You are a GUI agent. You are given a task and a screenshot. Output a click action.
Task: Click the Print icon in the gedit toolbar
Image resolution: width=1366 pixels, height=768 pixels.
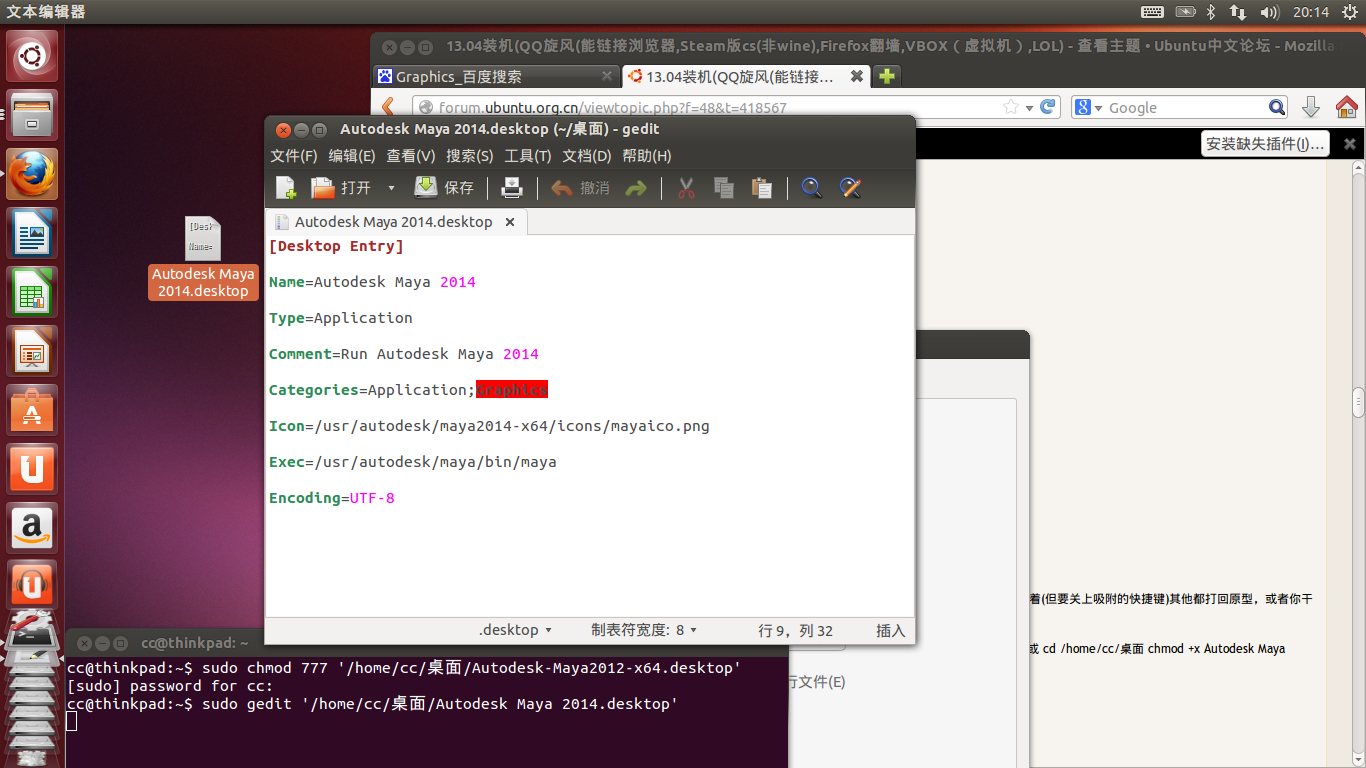512,187
